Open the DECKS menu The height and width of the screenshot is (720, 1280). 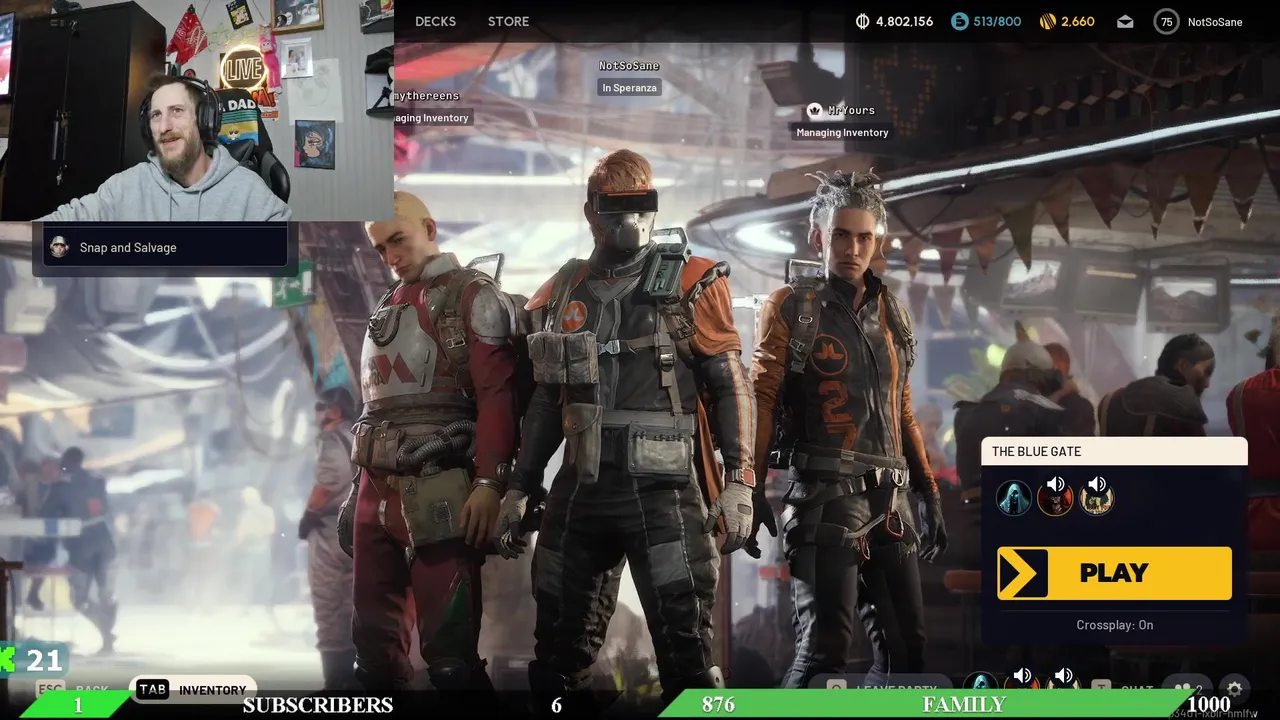tap(435, 21)
